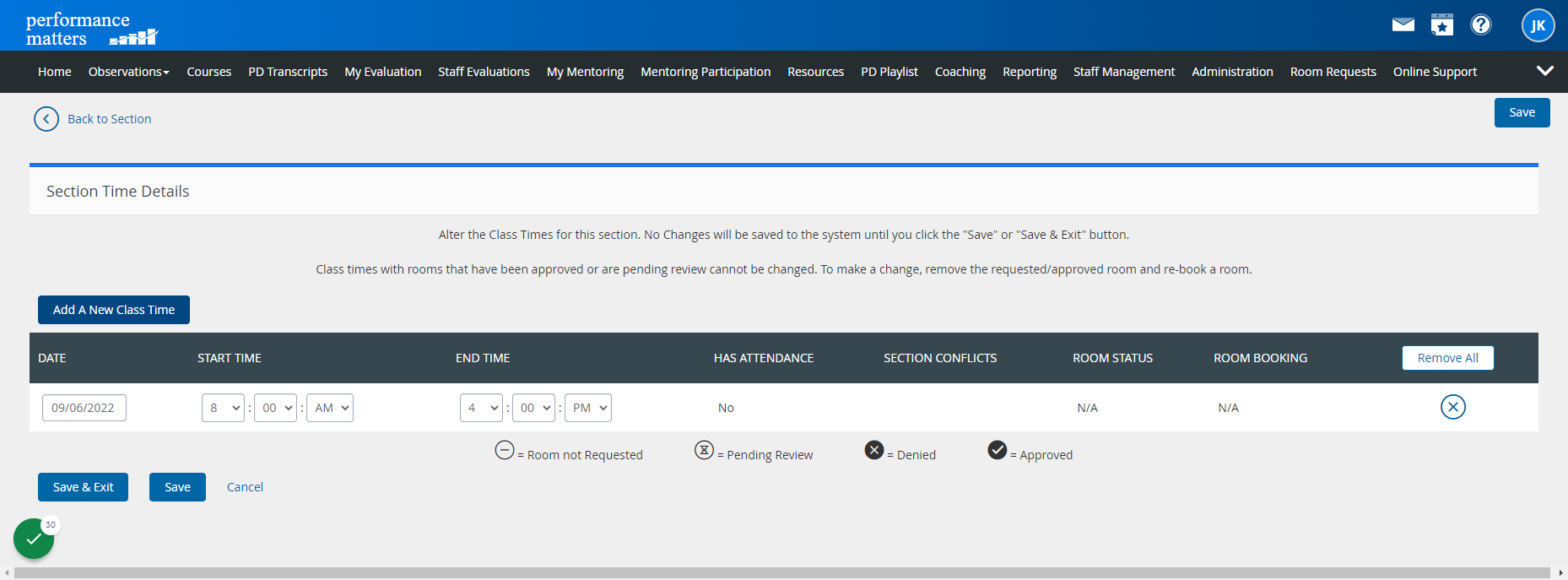This screenshot has height=580, width=1568.
Task: Open the mail envelope icon
Action: [1403, 24]
